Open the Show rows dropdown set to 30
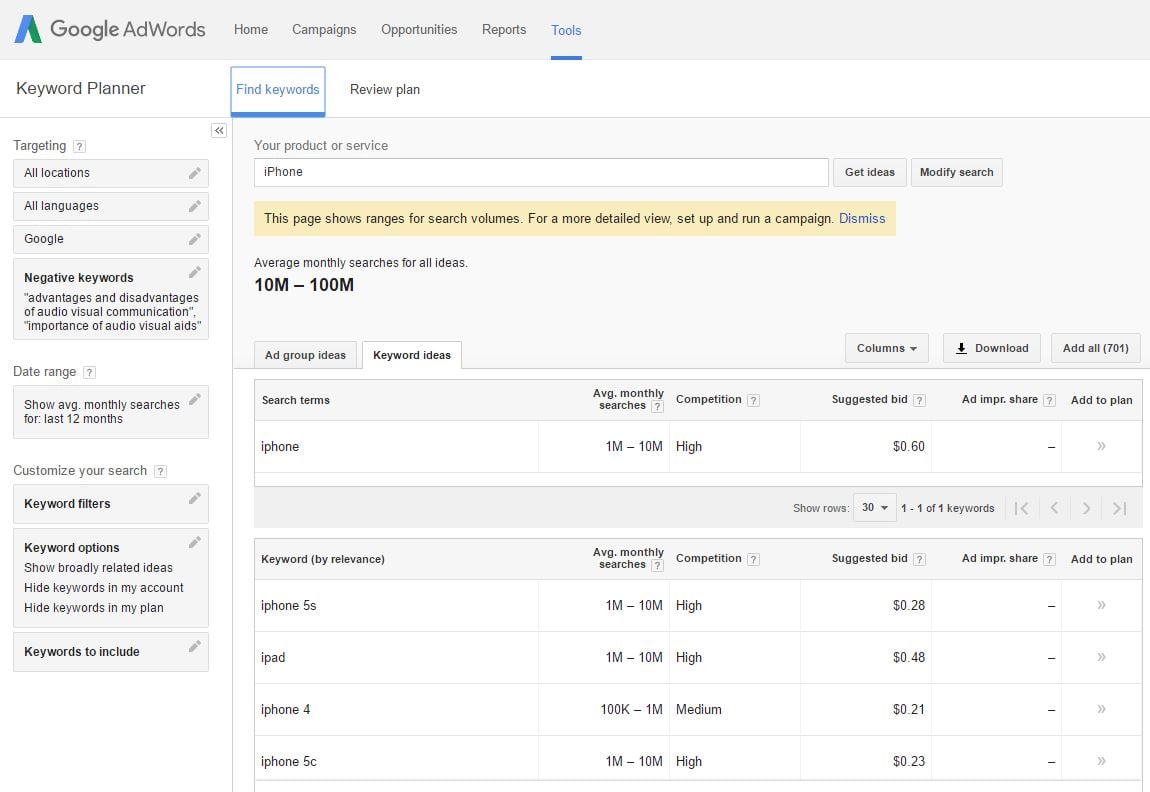 pyautogui.click(x=874, y=508)
